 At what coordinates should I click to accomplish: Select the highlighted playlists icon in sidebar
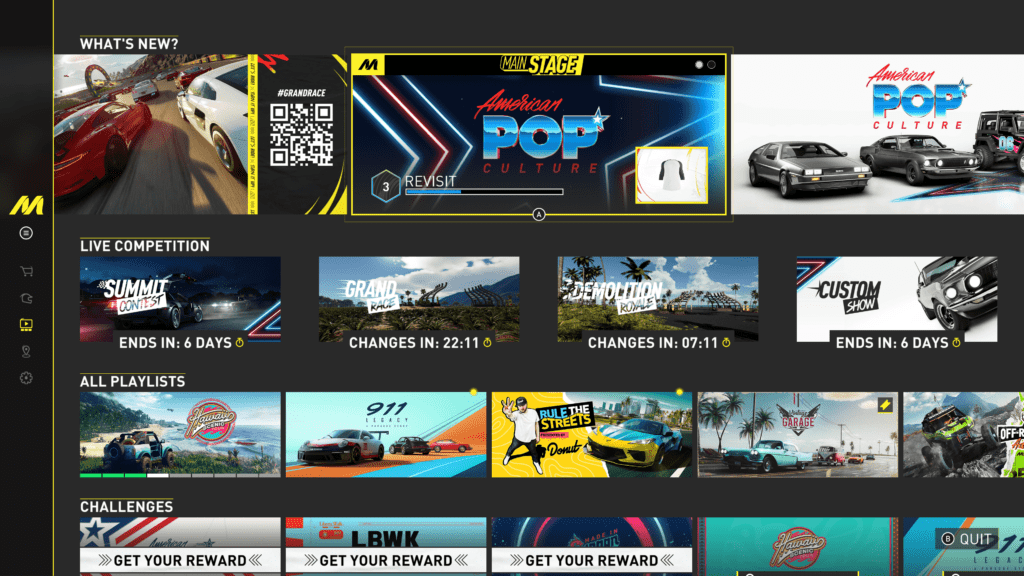click(x=26, y=325)
